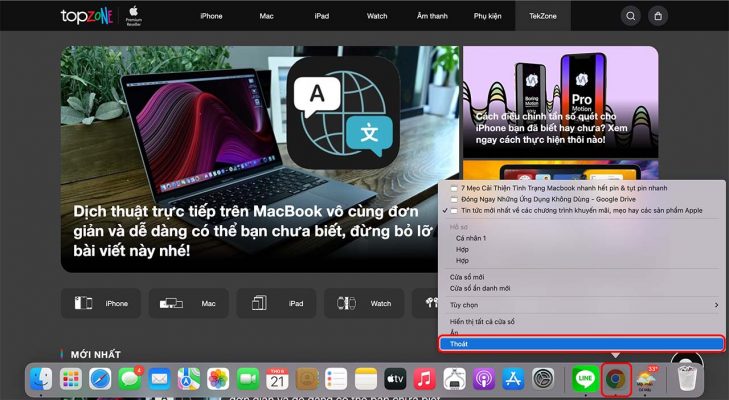Image resolution: width=729 pixels, height=400 pixels.
Task: Click the TopZone logo in the header
Action: click(84, 16)
